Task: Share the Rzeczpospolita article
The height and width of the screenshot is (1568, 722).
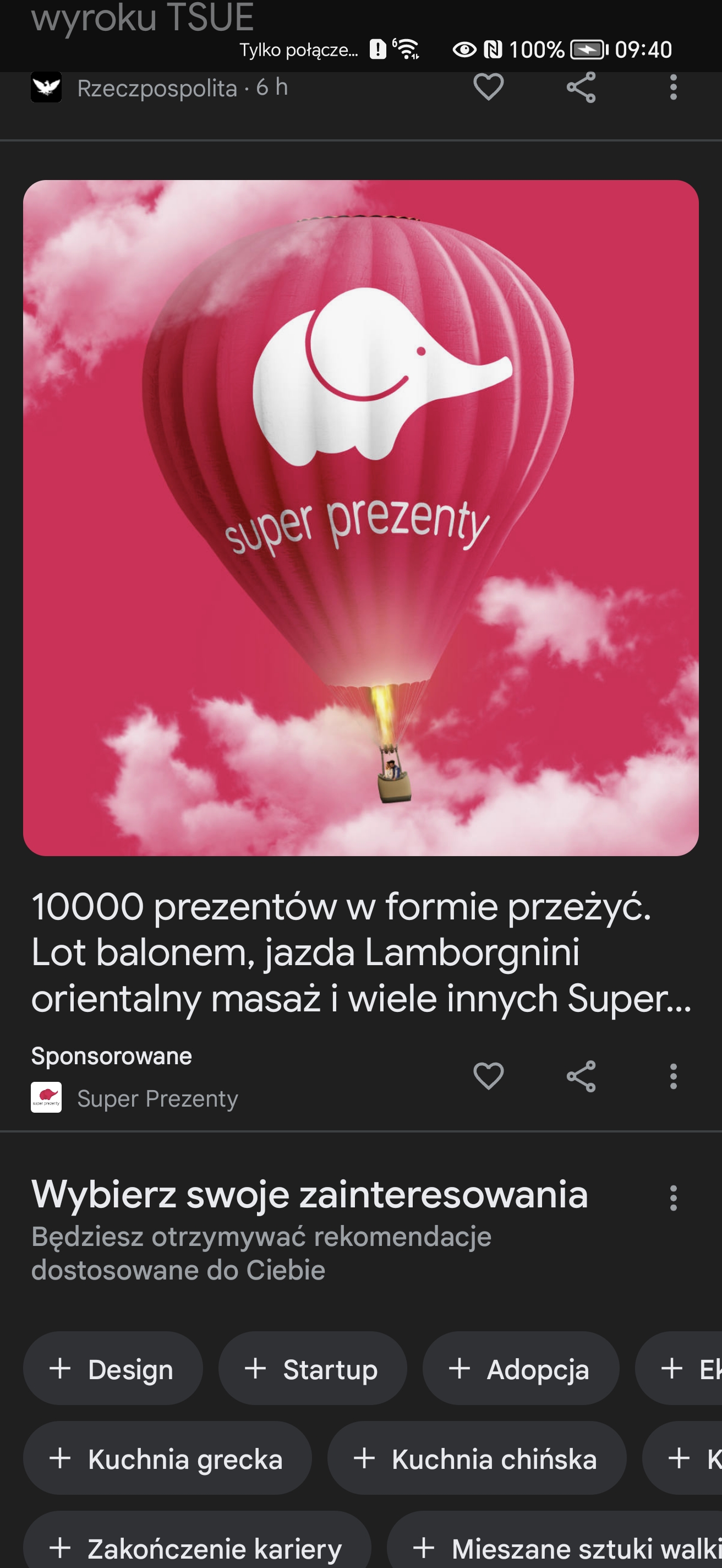Action: point(581,88)
